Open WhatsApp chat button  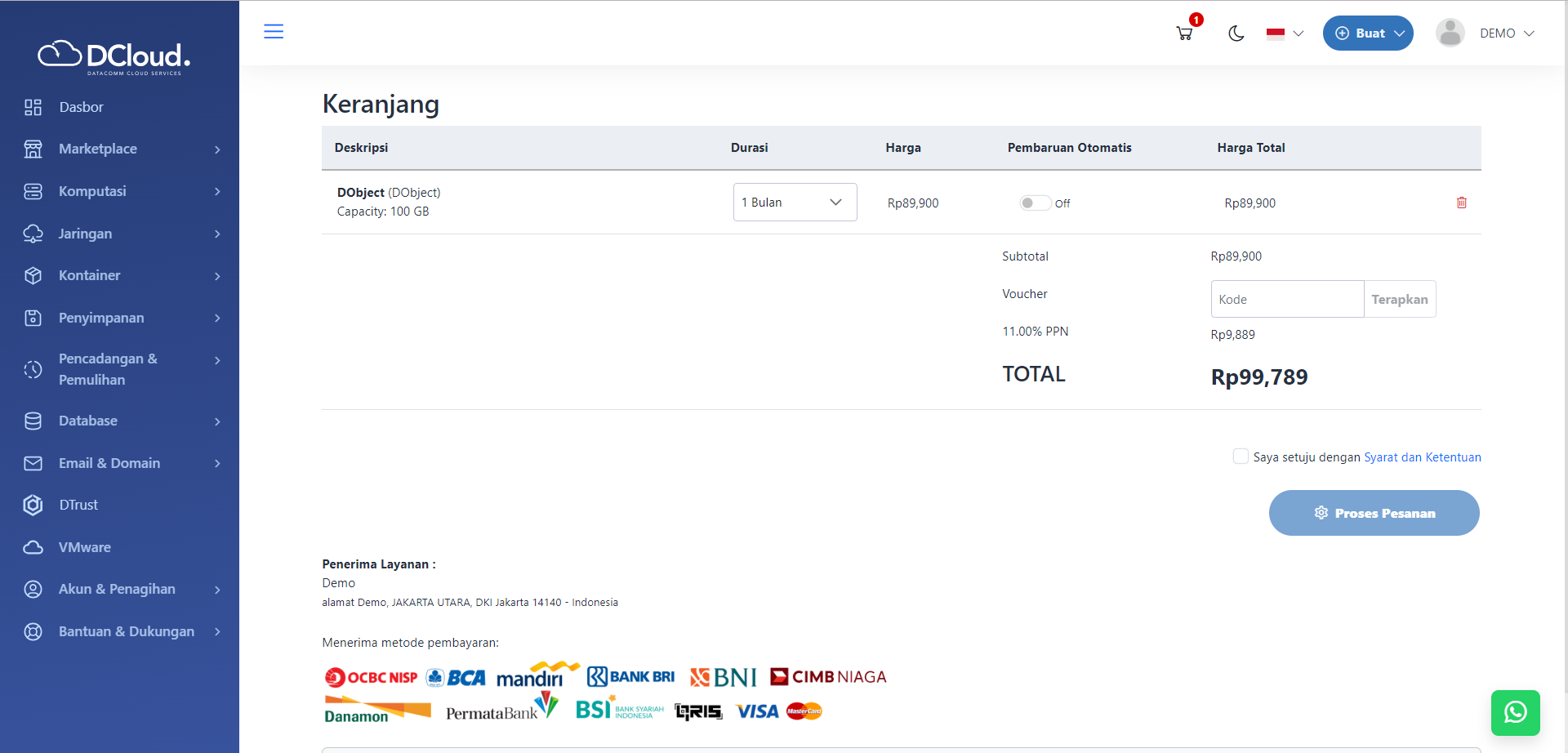pyautogui.click(x=1515, y=712)
